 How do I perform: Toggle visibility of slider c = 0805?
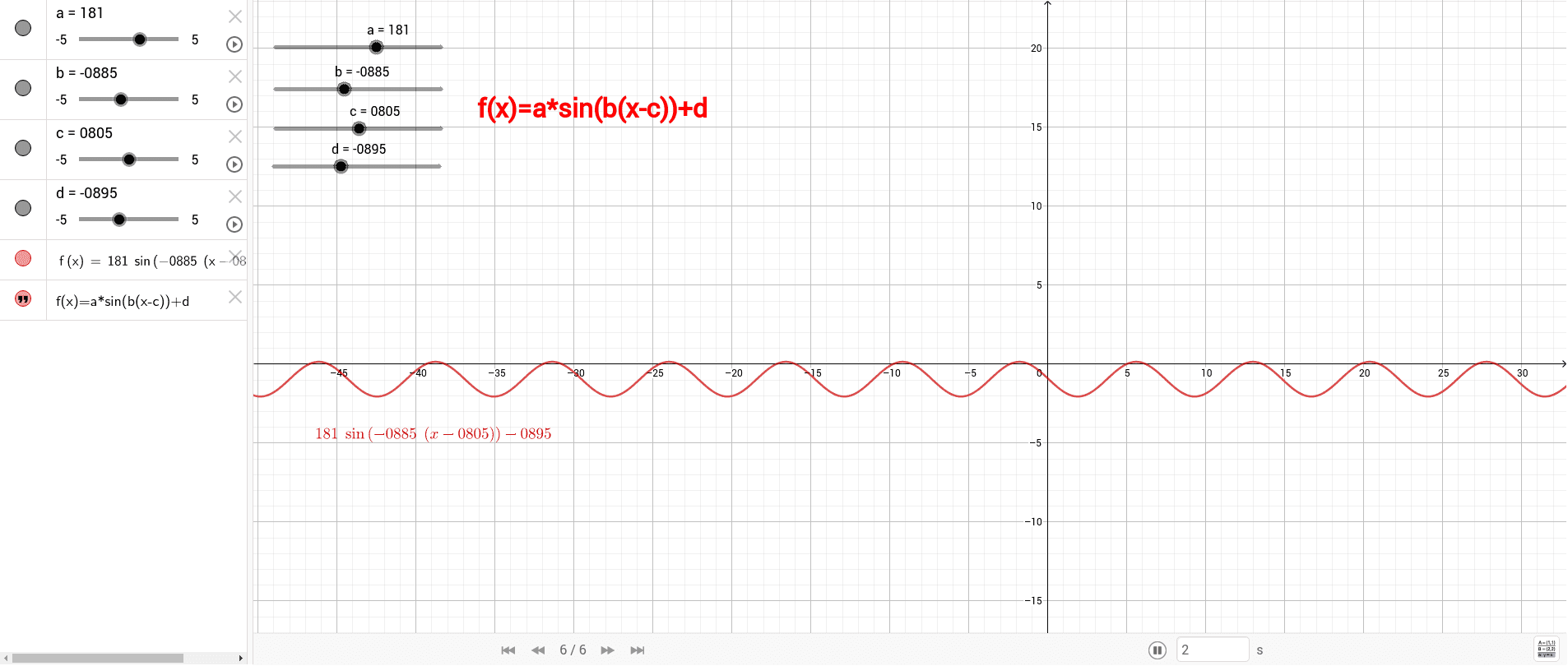point(23,148)
